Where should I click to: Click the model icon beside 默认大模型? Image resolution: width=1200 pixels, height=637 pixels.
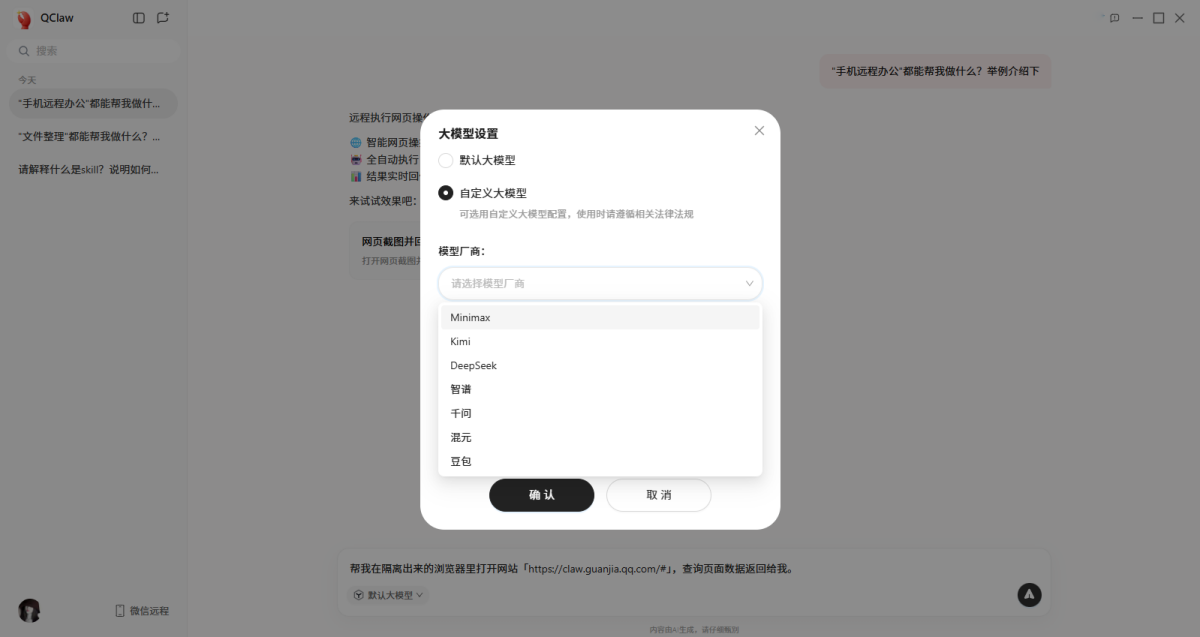coord(357,594)
